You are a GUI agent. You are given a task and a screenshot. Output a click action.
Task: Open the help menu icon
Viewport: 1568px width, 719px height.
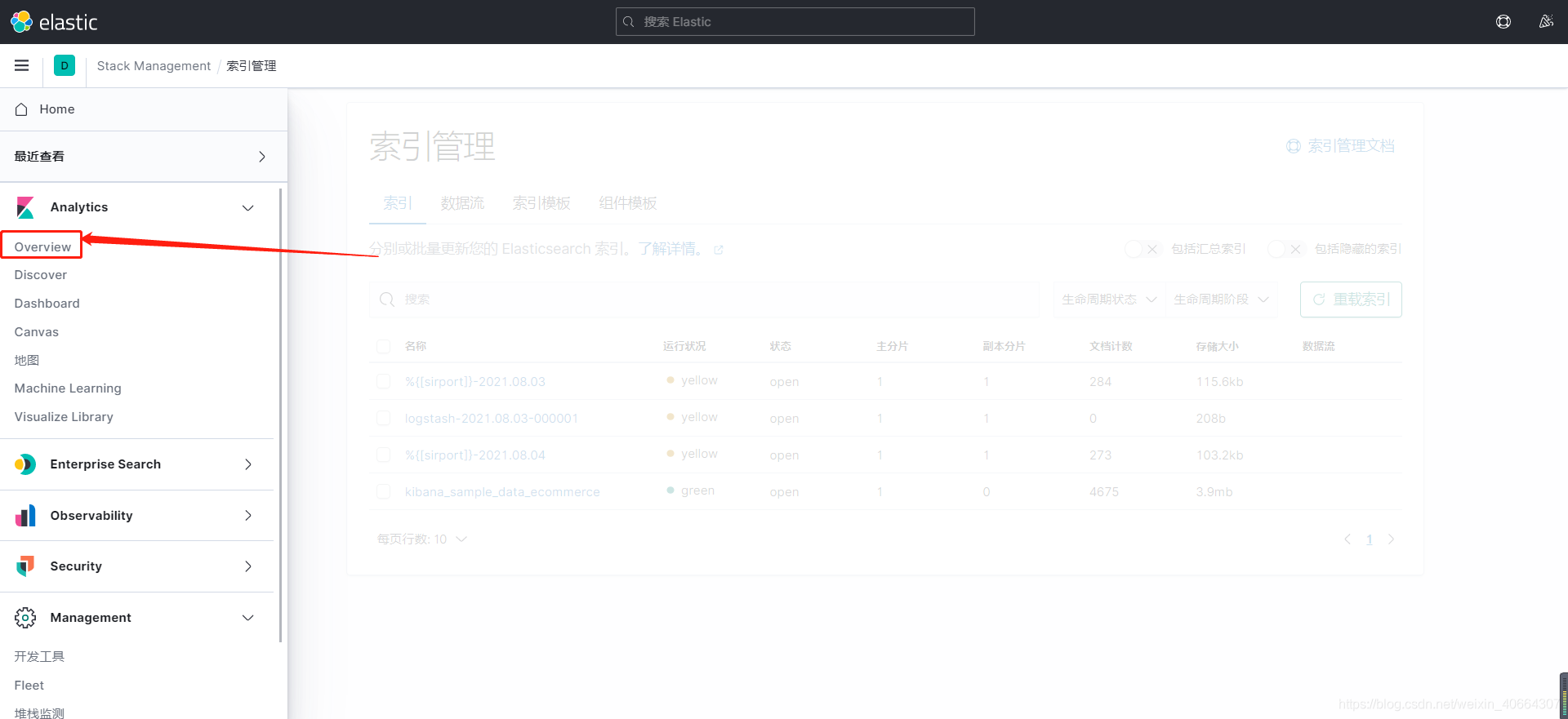[1503, 22]
